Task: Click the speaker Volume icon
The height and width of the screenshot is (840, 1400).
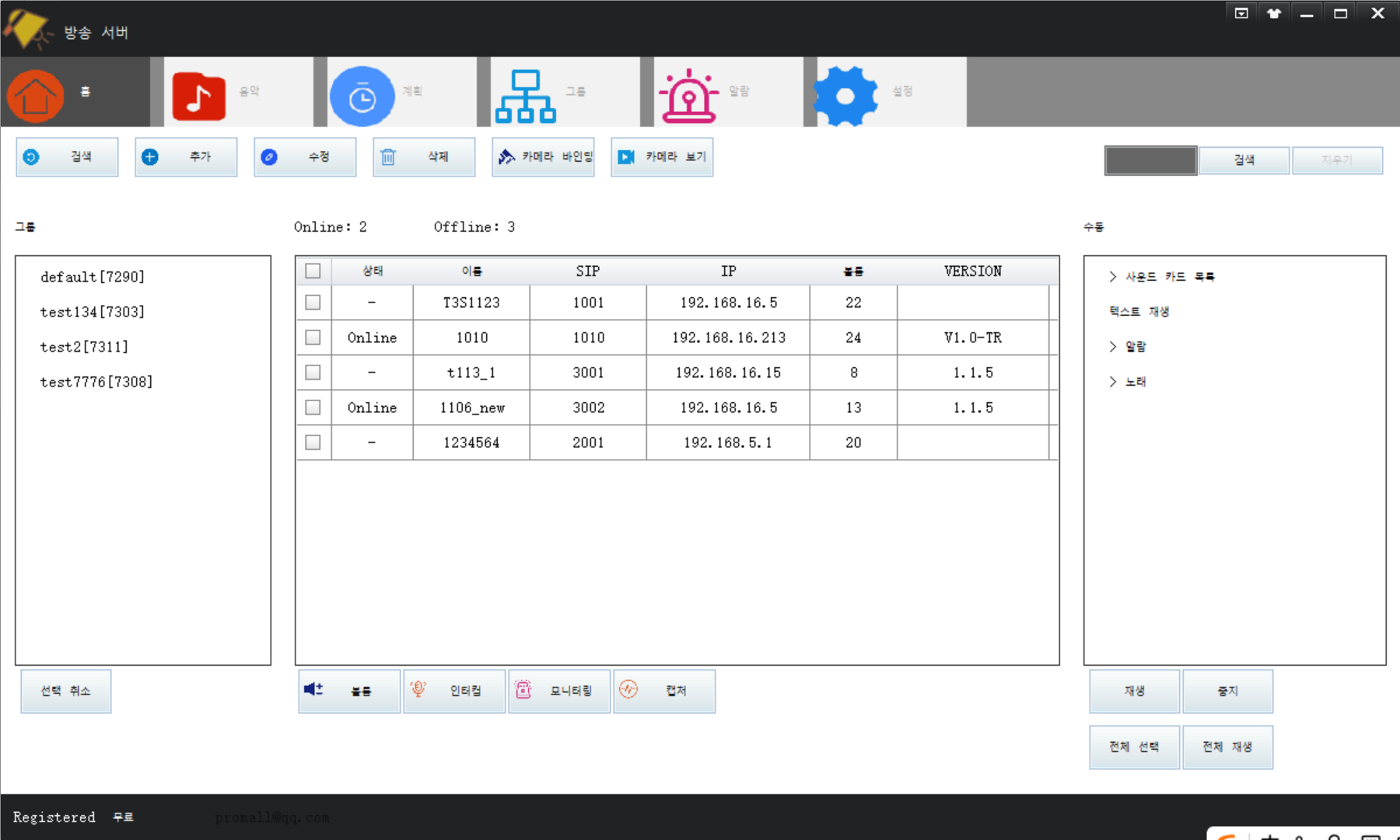Action: [313, 690]
